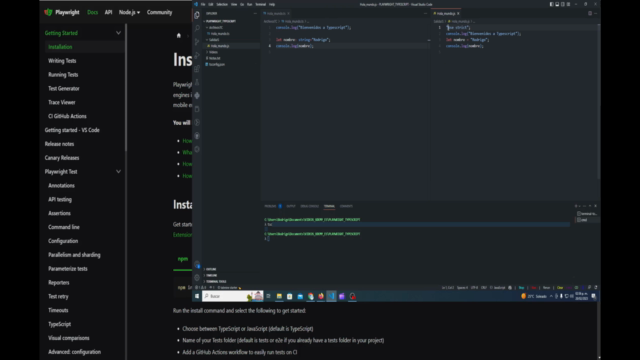
Task: Open the Node.js language dropdown
Action: pos(129,12)
